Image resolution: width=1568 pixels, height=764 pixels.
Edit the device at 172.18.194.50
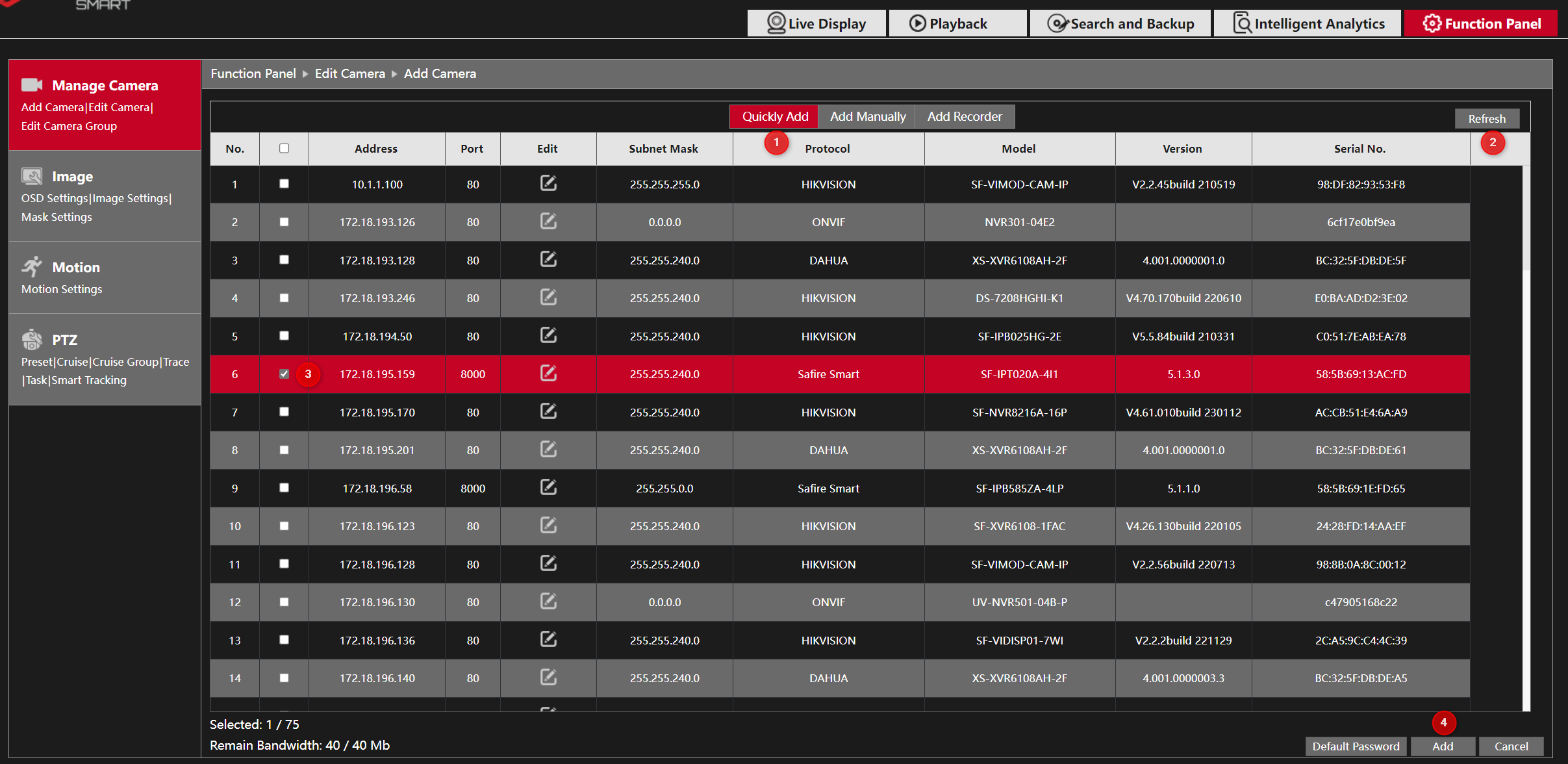(548, 336)
